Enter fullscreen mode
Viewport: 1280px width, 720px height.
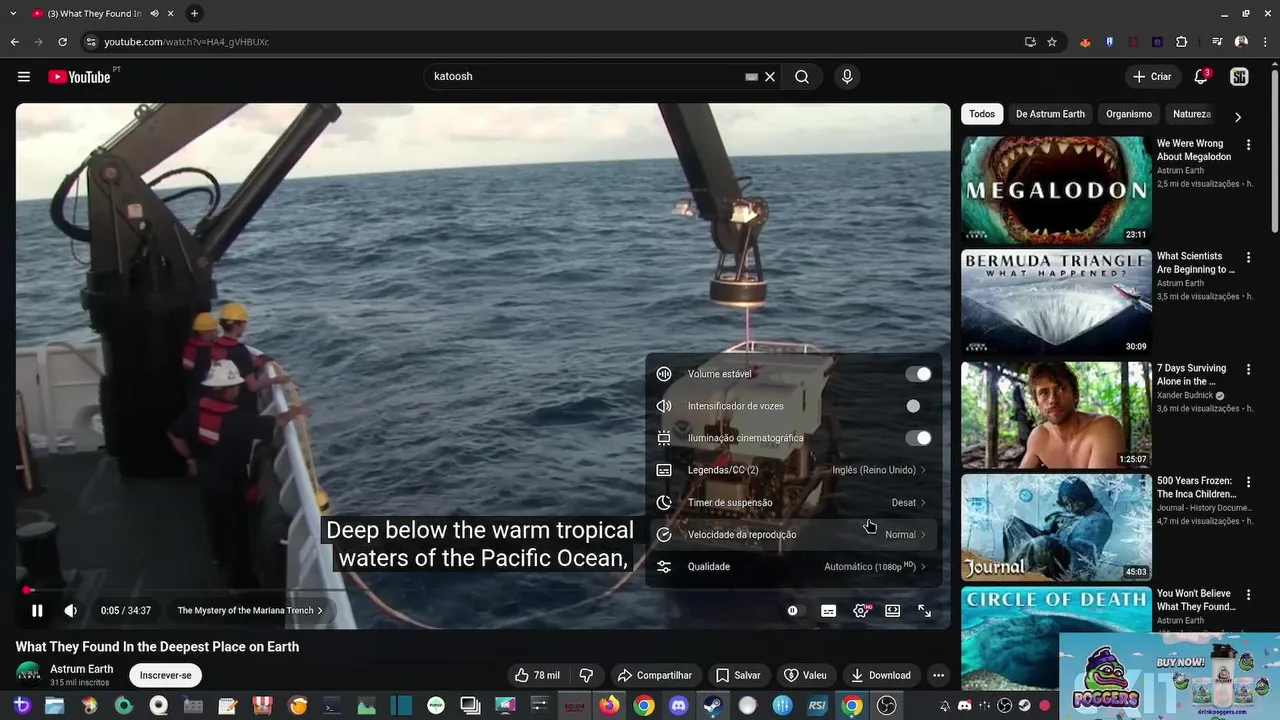click(925, 611)
